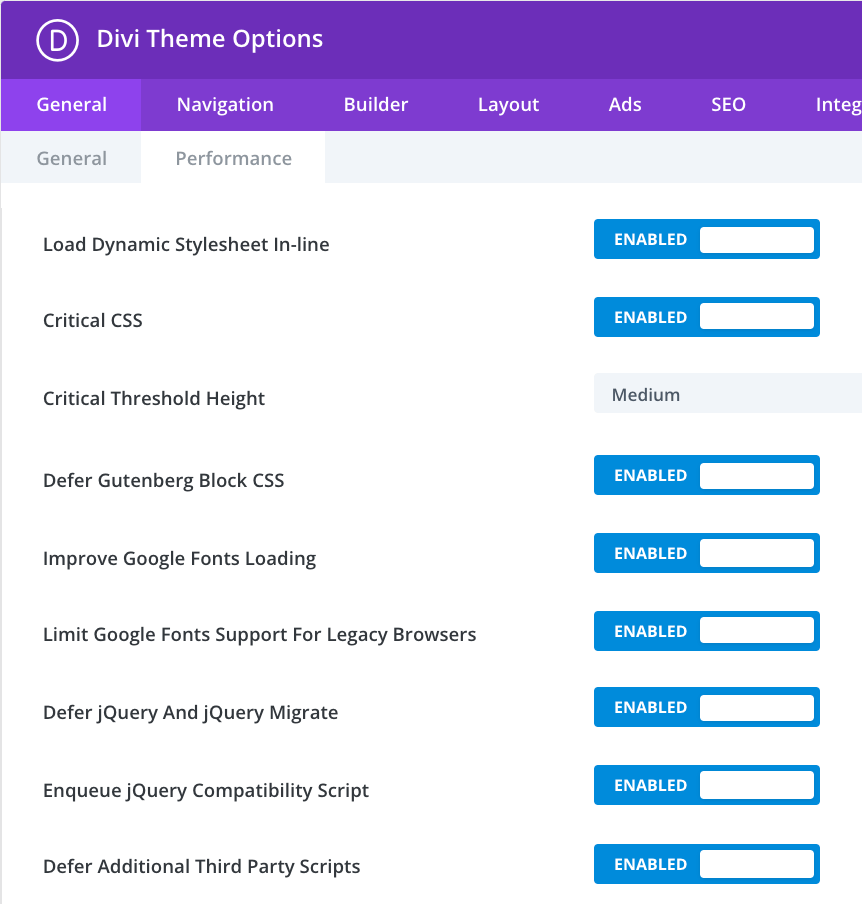The height and width of the screenshot is (904, 862).
Task: Toggle Load Dynamic Stylesheet In-line switch
Action: 706,239
